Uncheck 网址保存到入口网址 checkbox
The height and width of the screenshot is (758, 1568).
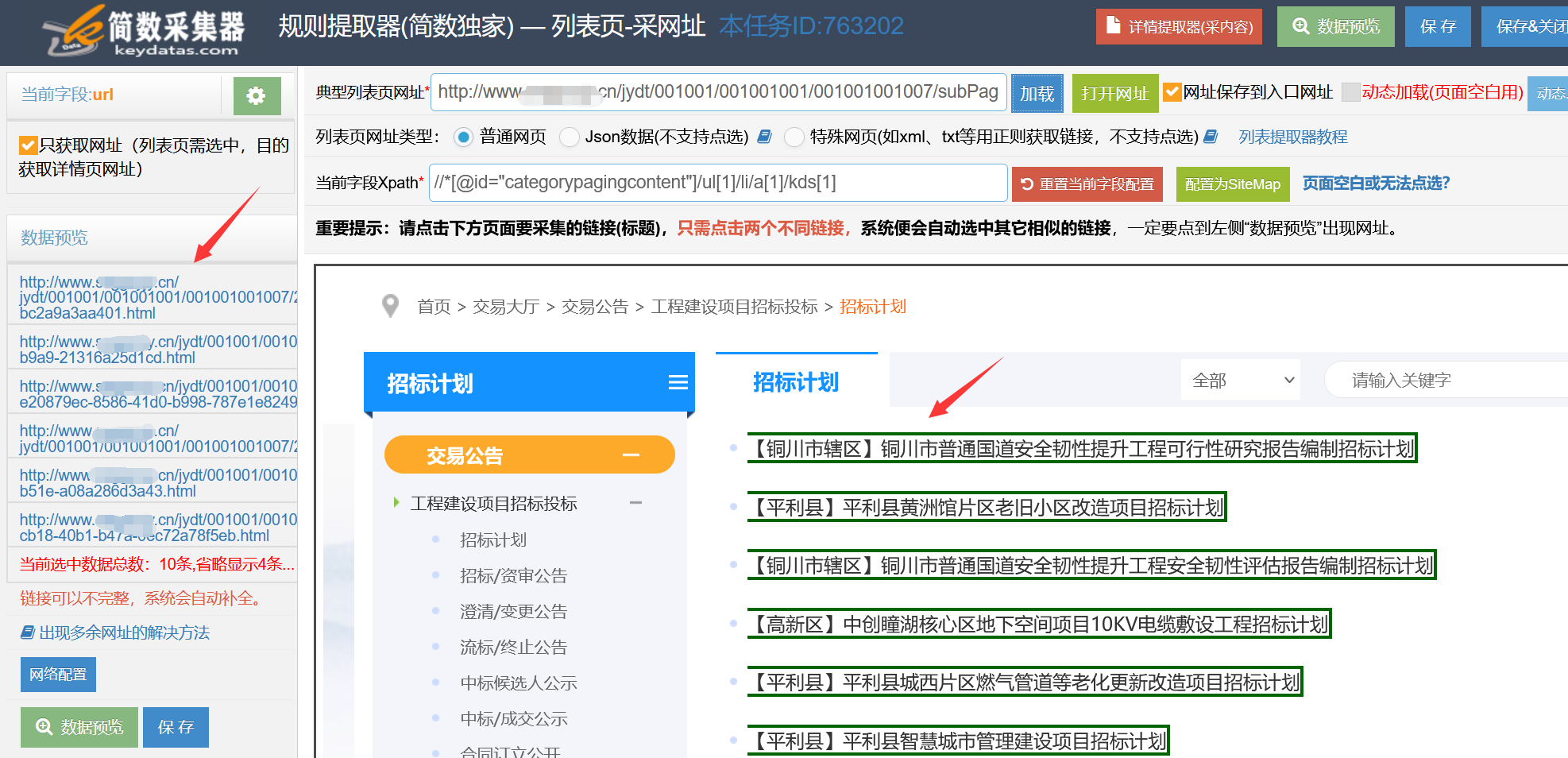coord(1172,92)
